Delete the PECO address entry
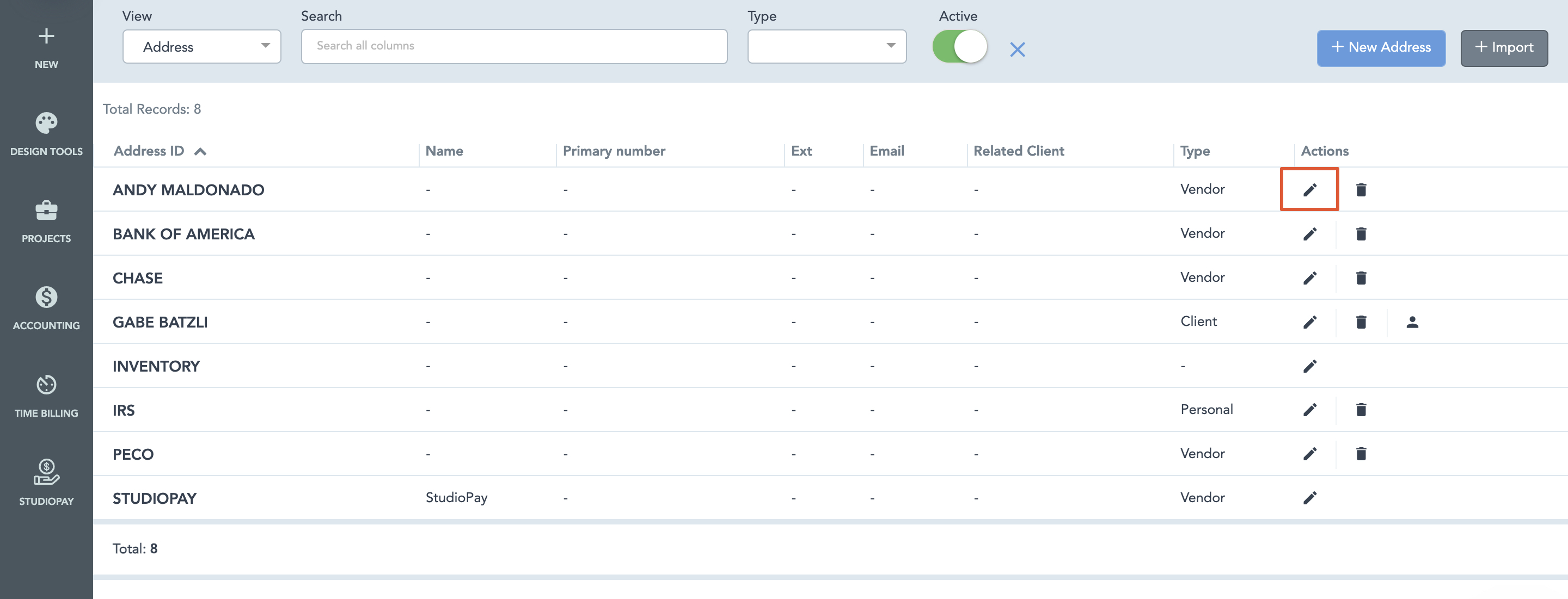 pyautogui.click(x=1361, y=454)
